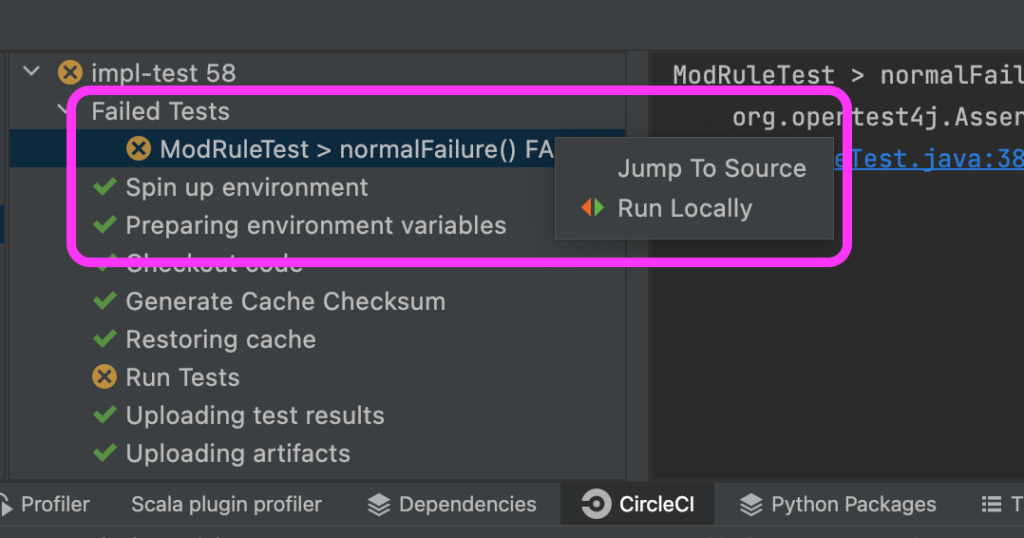Viewport: 1024px width, 538px height.
Task: Click the Dependencies layers icon
Action: [379, 505]
